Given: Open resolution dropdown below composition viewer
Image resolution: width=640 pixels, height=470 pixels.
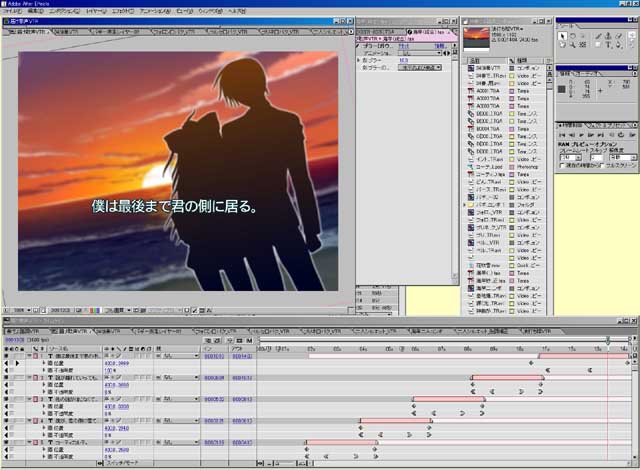Looking at the screenshot, I should pos(118,310).
